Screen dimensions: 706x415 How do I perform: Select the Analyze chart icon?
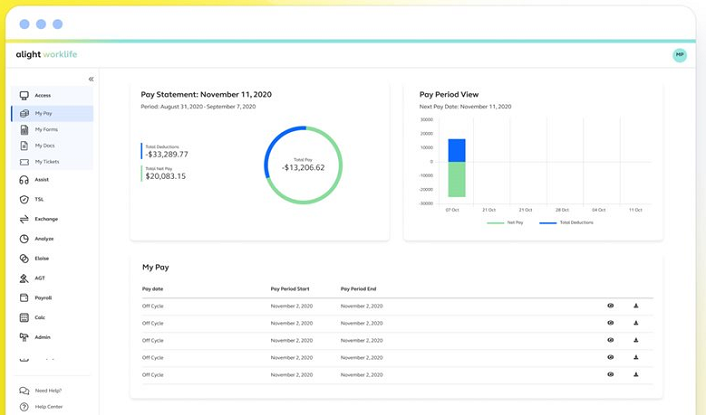point(24,239)
